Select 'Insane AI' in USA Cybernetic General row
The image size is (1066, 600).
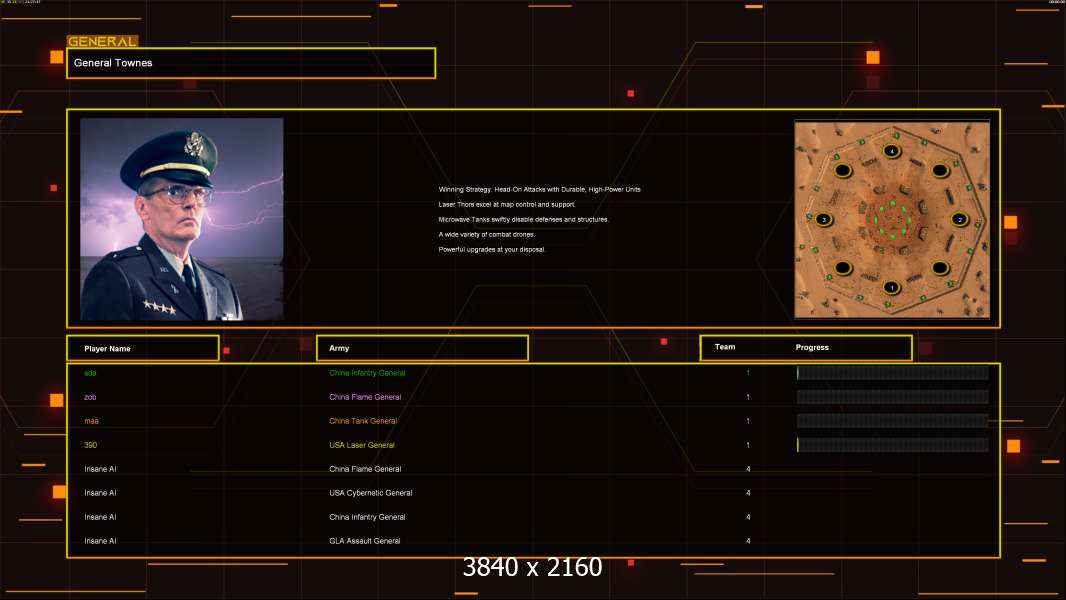(x=100, y=493)
